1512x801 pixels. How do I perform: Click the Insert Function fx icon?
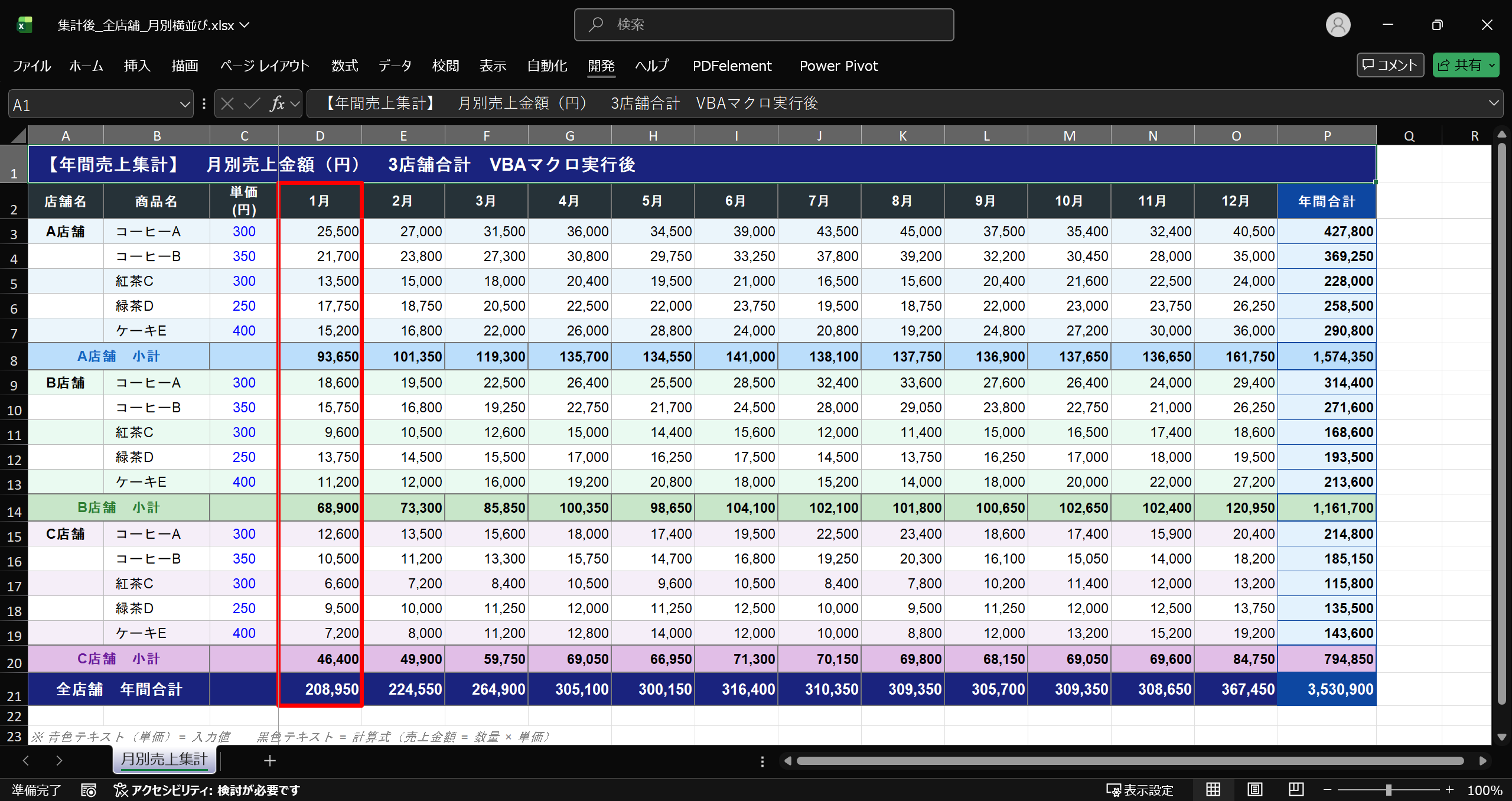coord(276,104)
